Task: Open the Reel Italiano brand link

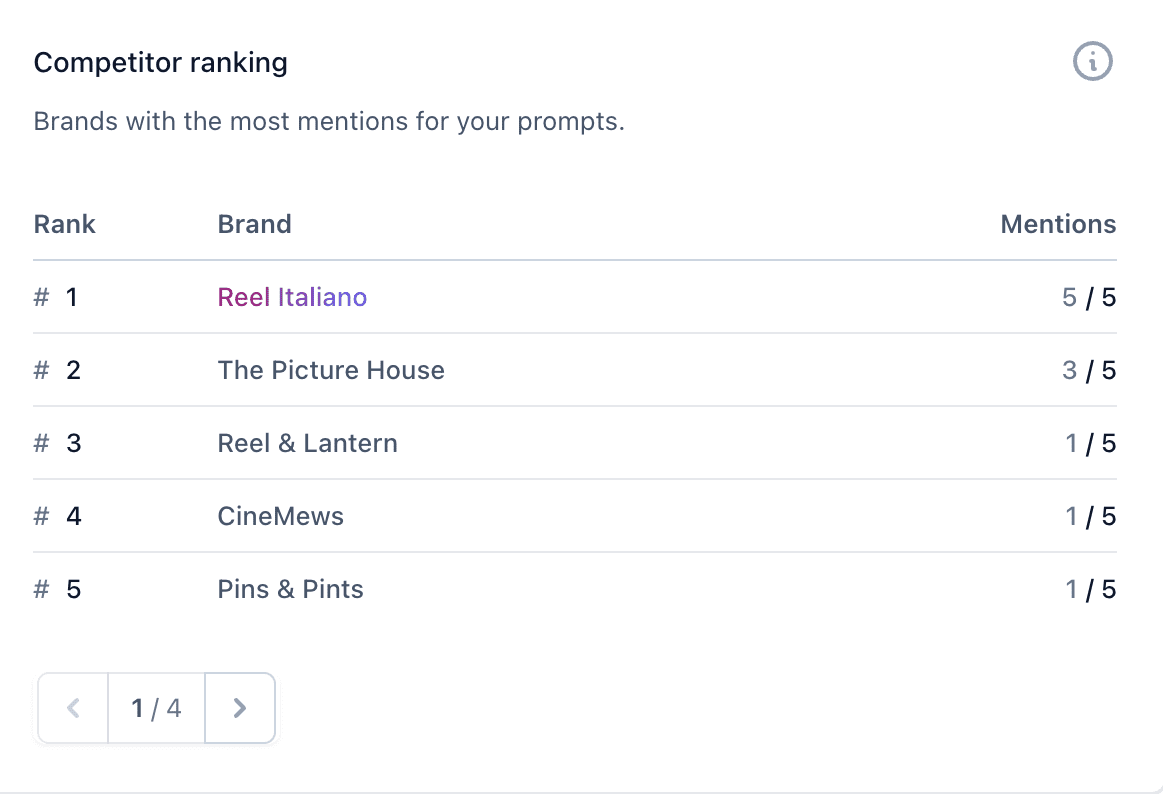Action: pos(292,297)
